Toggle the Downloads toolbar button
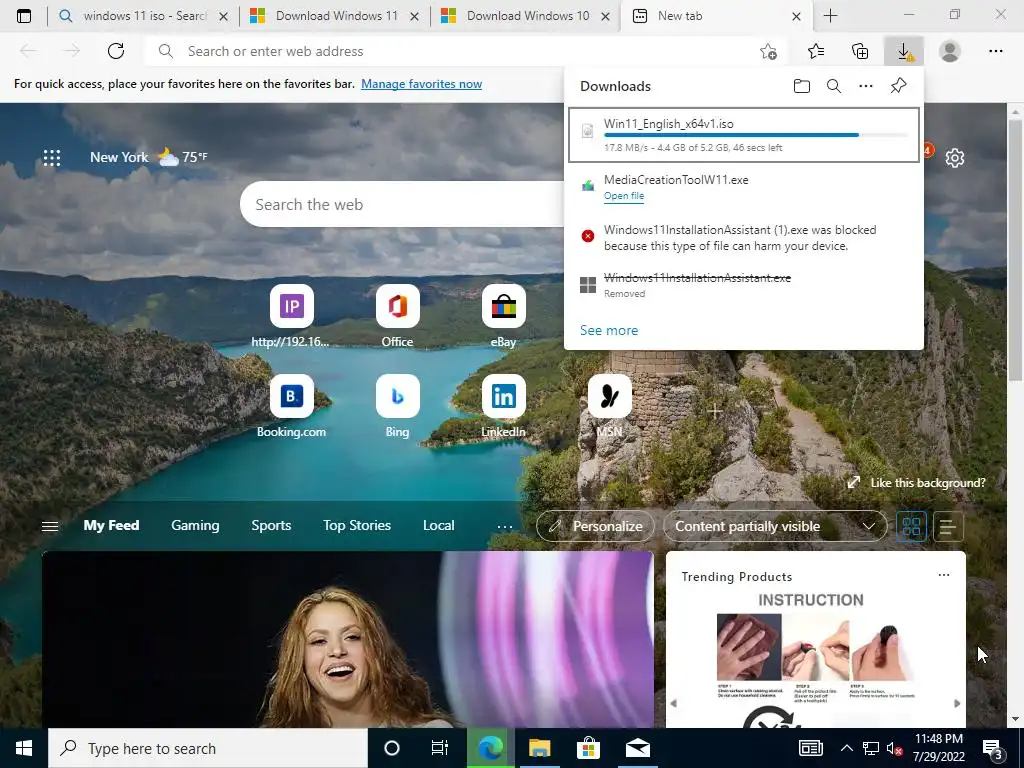This screenshot has width=1024, height=768. (904, 51)
